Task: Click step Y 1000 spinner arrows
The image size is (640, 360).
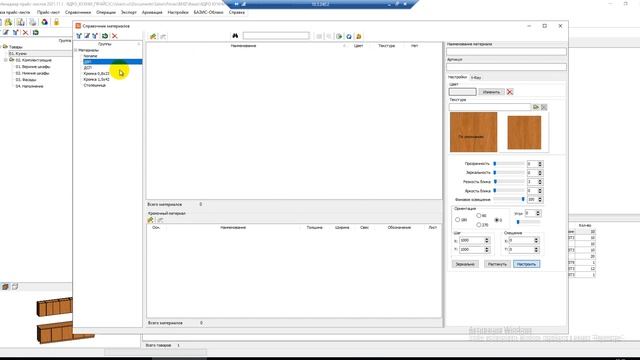Action: coord(487,249)
